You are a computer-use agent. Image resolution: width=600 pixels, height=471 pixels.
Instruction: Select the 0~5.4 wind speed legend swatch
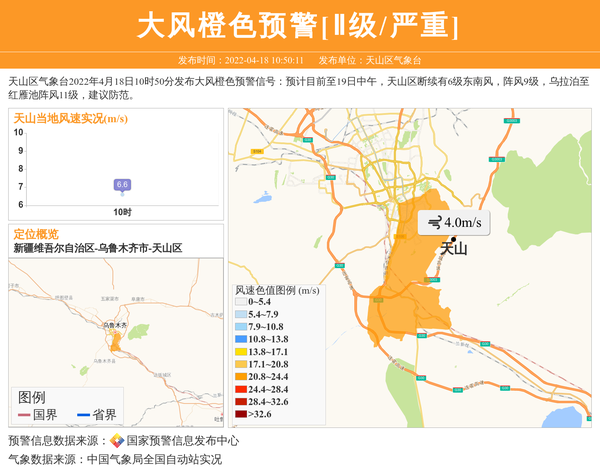pos(240,301)
